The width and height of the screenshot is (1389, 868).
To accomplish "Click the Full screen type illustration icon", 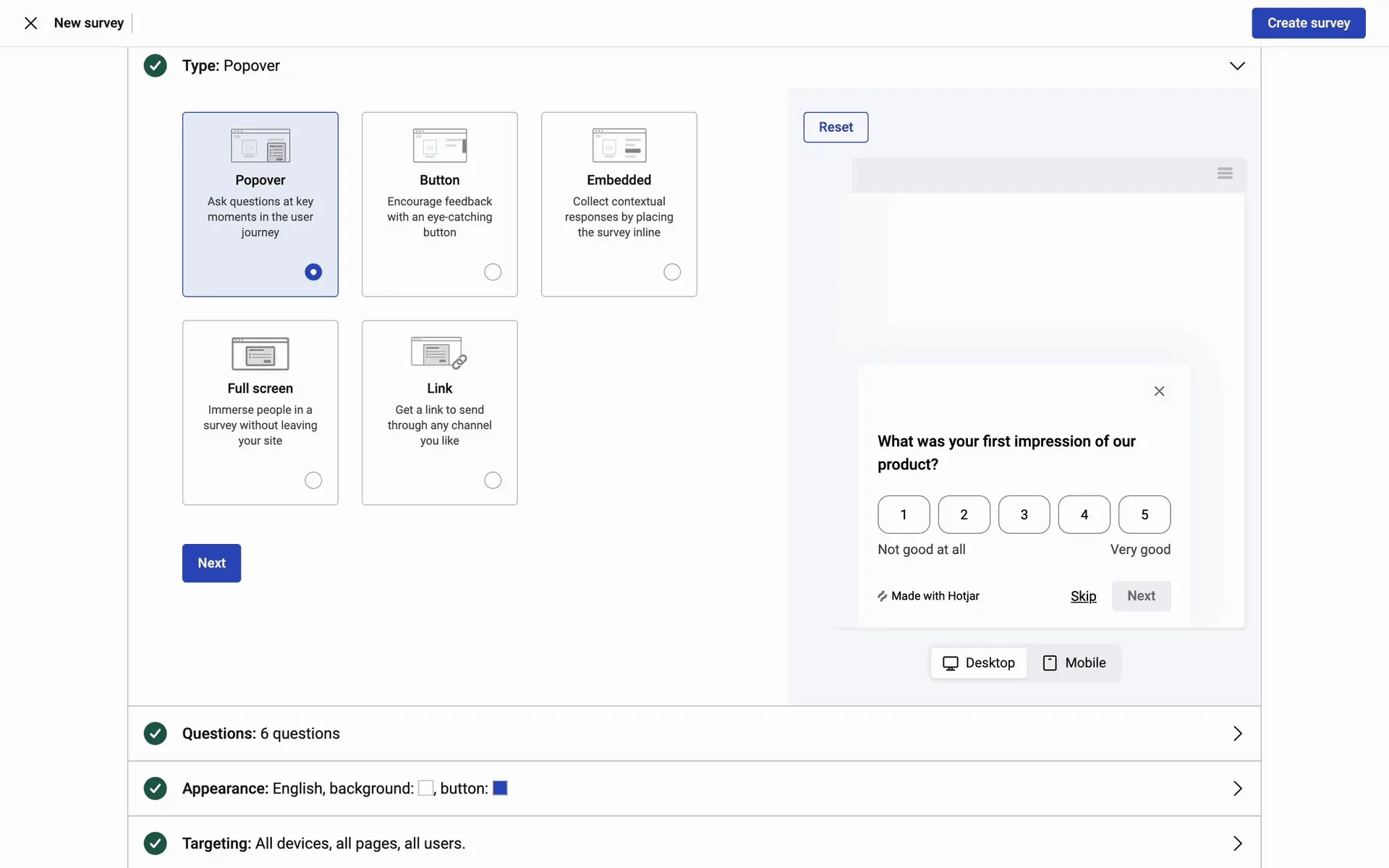I will pos(260,354).
